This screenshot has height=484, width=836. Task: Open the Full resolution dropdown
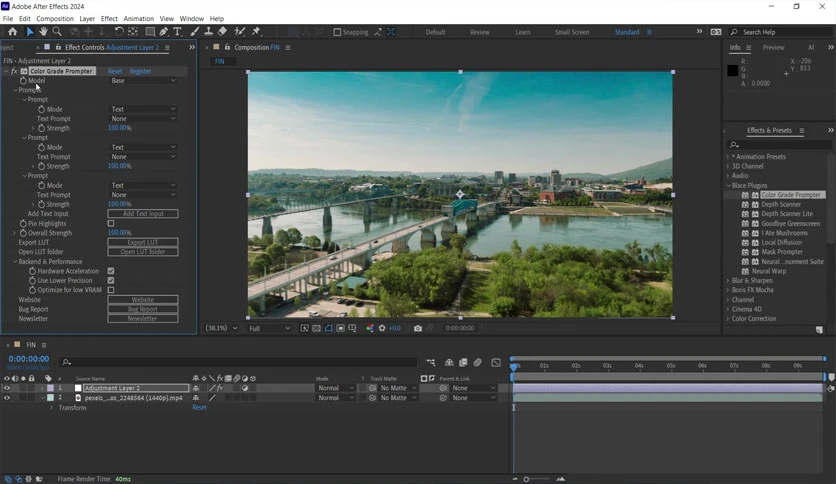[269, 328]
